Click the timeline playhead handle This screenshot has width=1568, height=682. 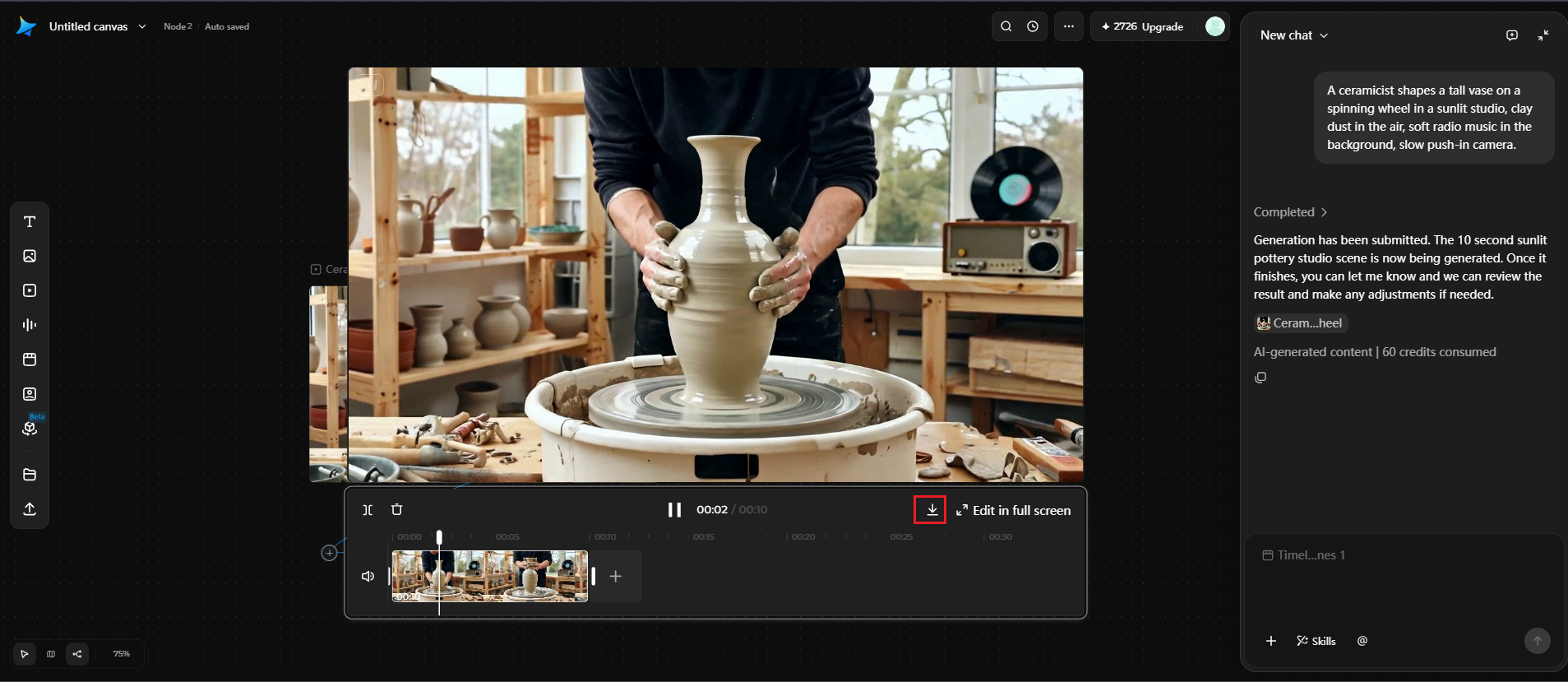coord(439,537)
